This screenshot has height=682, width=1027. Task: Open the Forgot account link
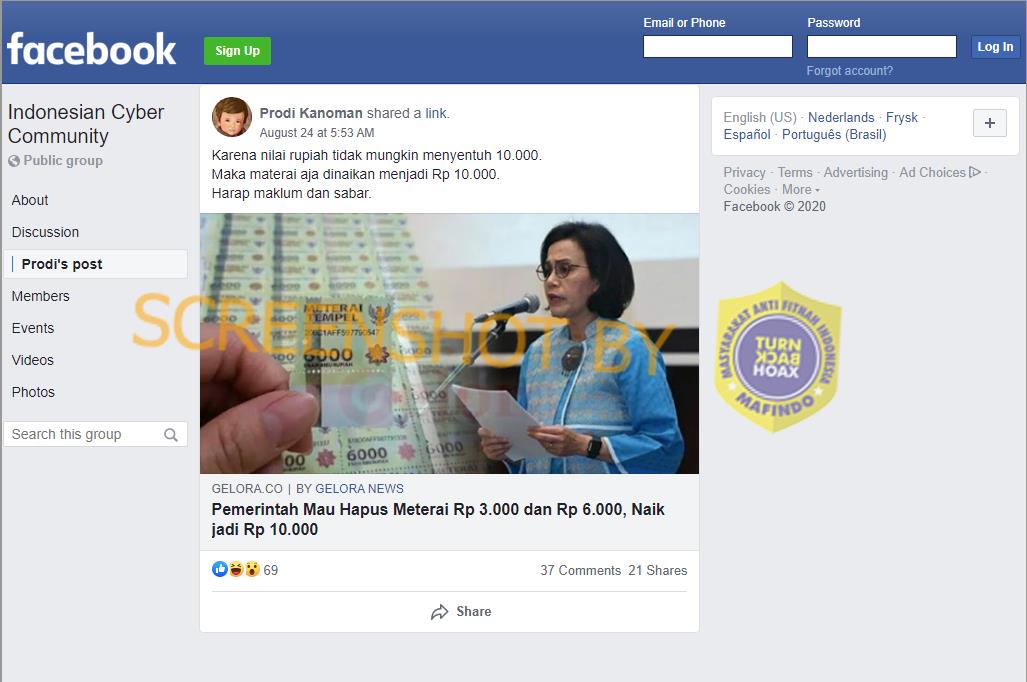(850, 71)
